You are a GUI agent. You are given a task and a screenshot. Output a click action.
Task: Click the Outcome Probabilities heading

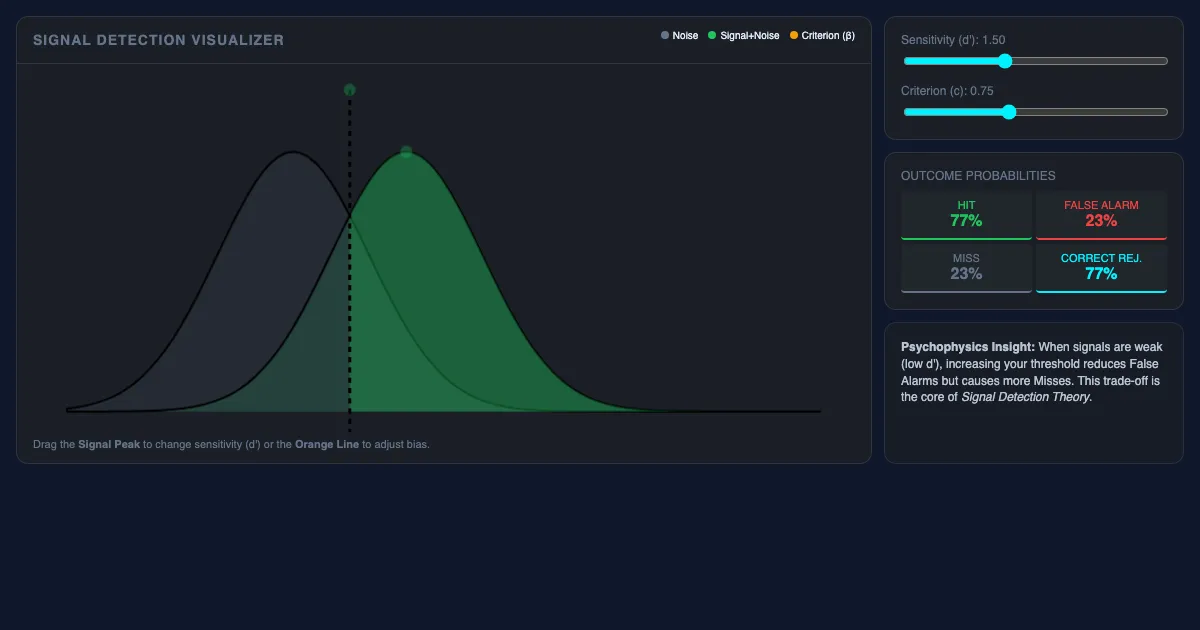[x=978, y=176]
